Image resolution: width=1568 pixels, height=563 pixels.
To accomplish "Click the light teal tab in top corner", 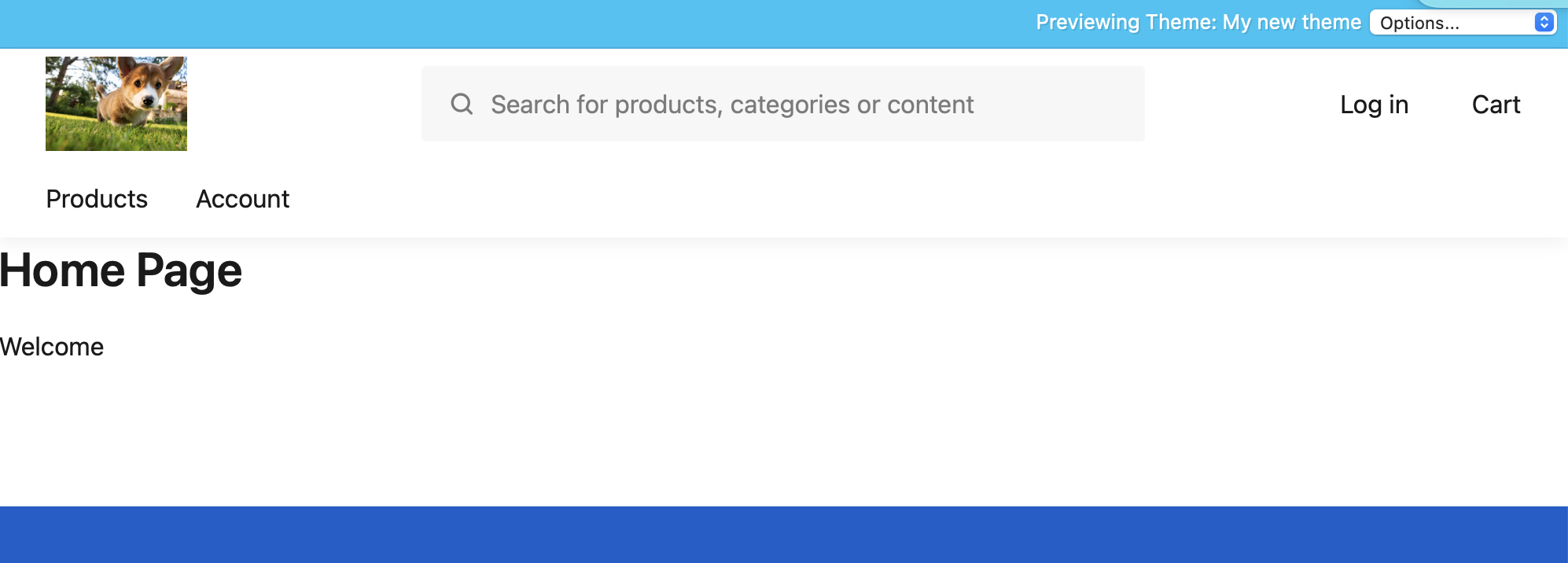I will click(1494, 3).
